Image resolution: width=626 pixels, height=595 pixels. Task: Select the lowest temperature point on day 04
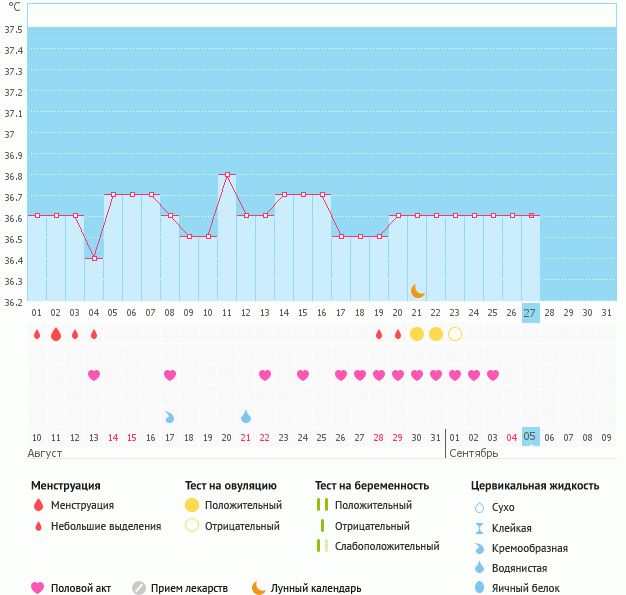click(x=94, y=258)
